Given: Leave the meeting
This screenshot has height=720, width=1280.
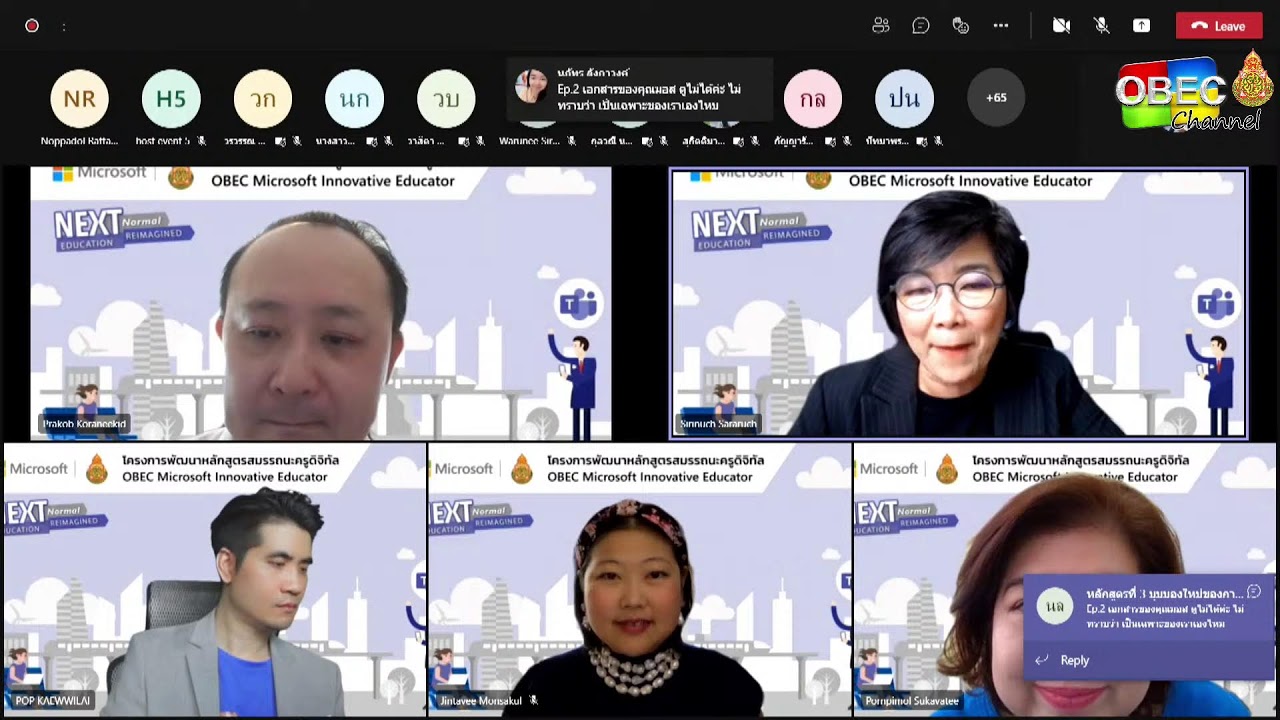Looking at the screenshot, I should [1219, 26].
